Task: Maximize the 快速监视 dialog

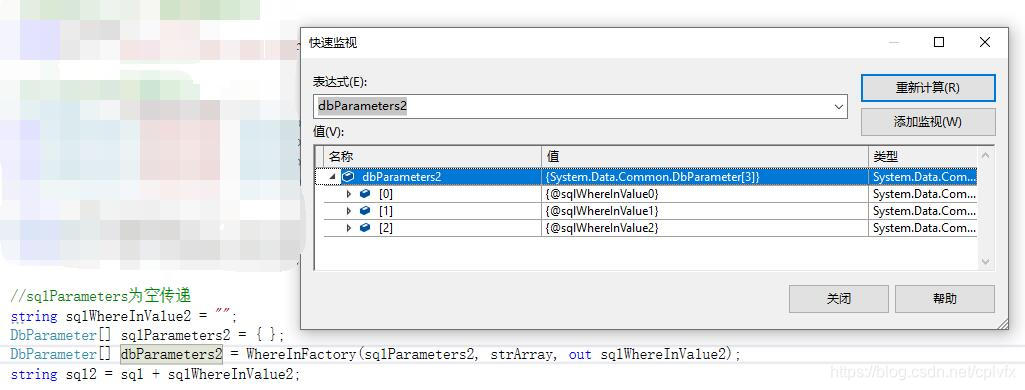Action: (939, 42)
